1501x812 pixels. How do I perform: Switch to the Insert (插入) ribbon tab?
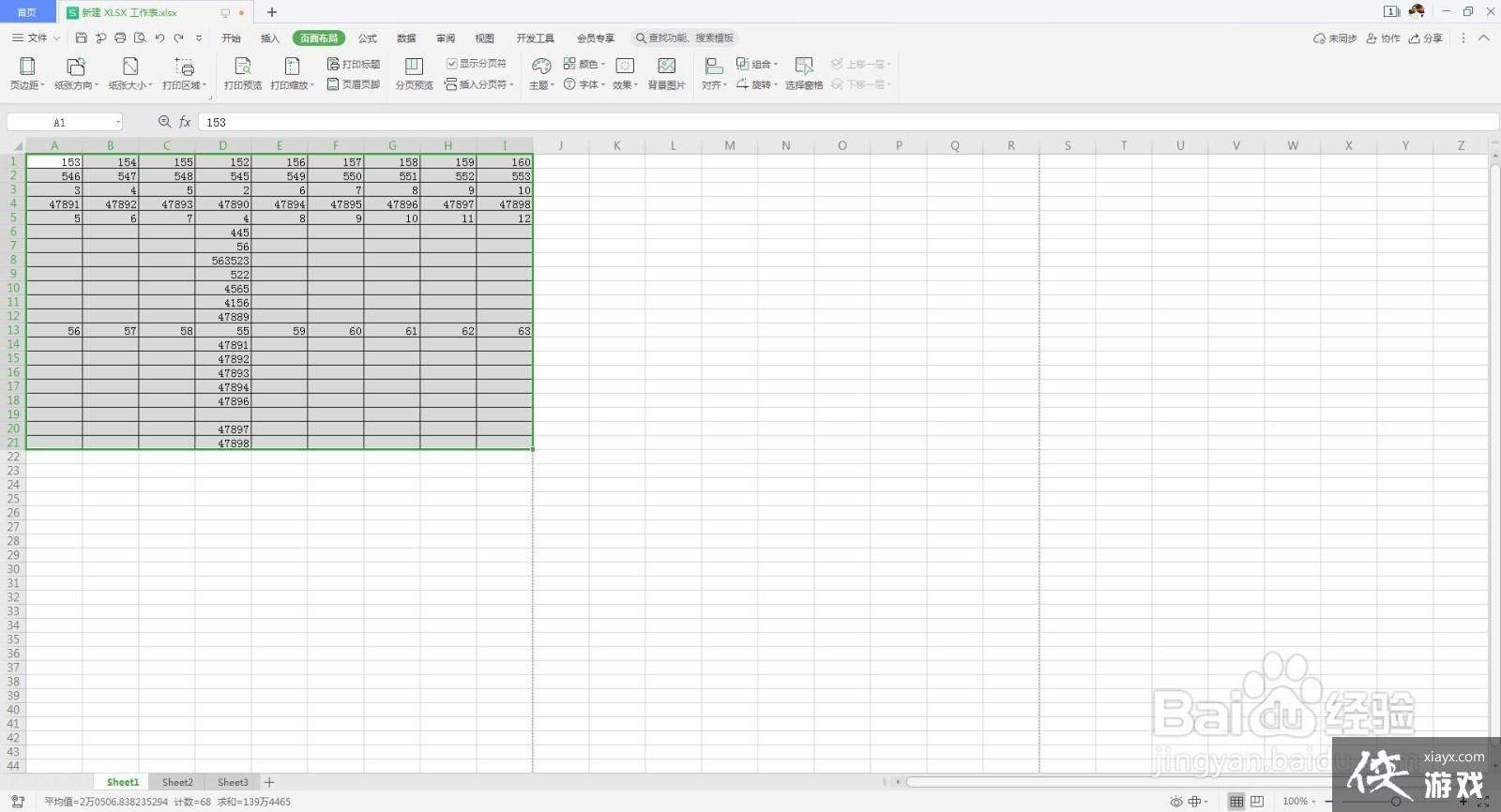(x=270, y=38)
